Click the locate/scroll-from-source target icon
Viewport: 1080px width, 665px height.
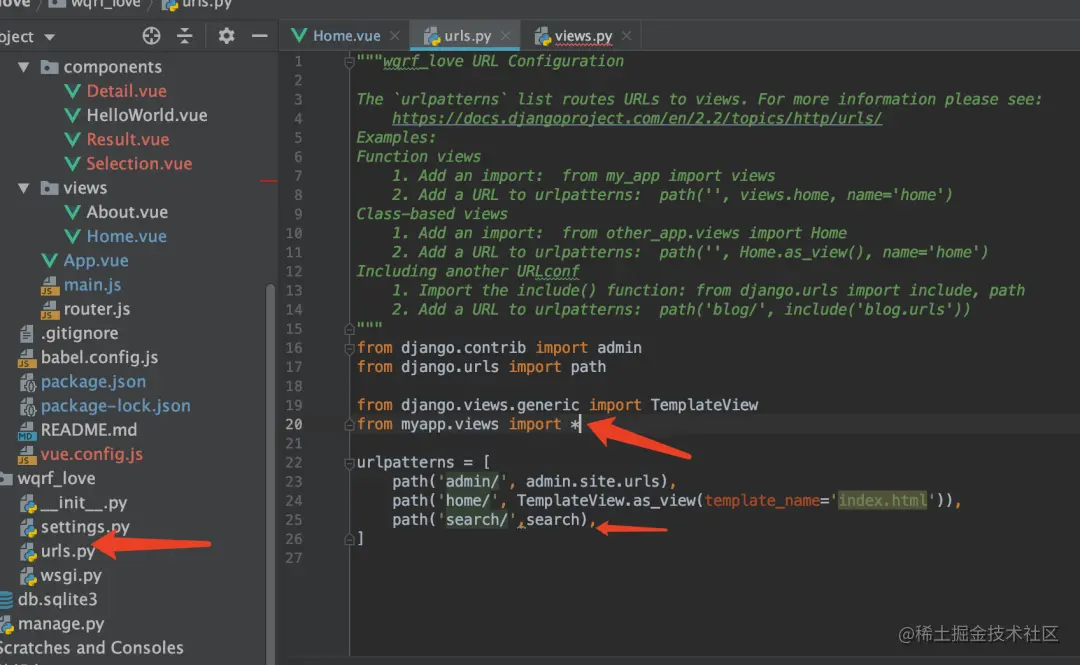pyautogui.click(x=152, y=36)
